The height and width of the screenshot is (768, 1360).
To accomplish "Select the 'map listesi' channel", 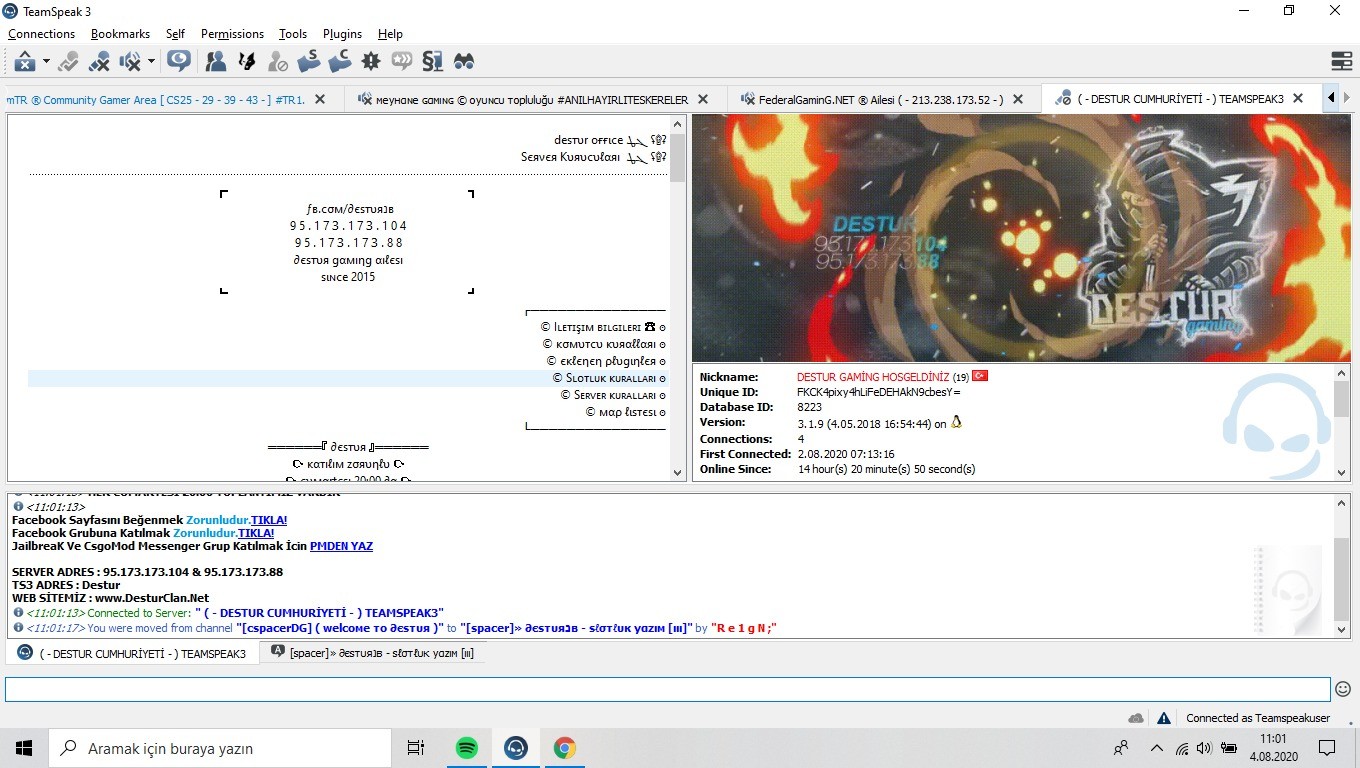I will (625, 412).
